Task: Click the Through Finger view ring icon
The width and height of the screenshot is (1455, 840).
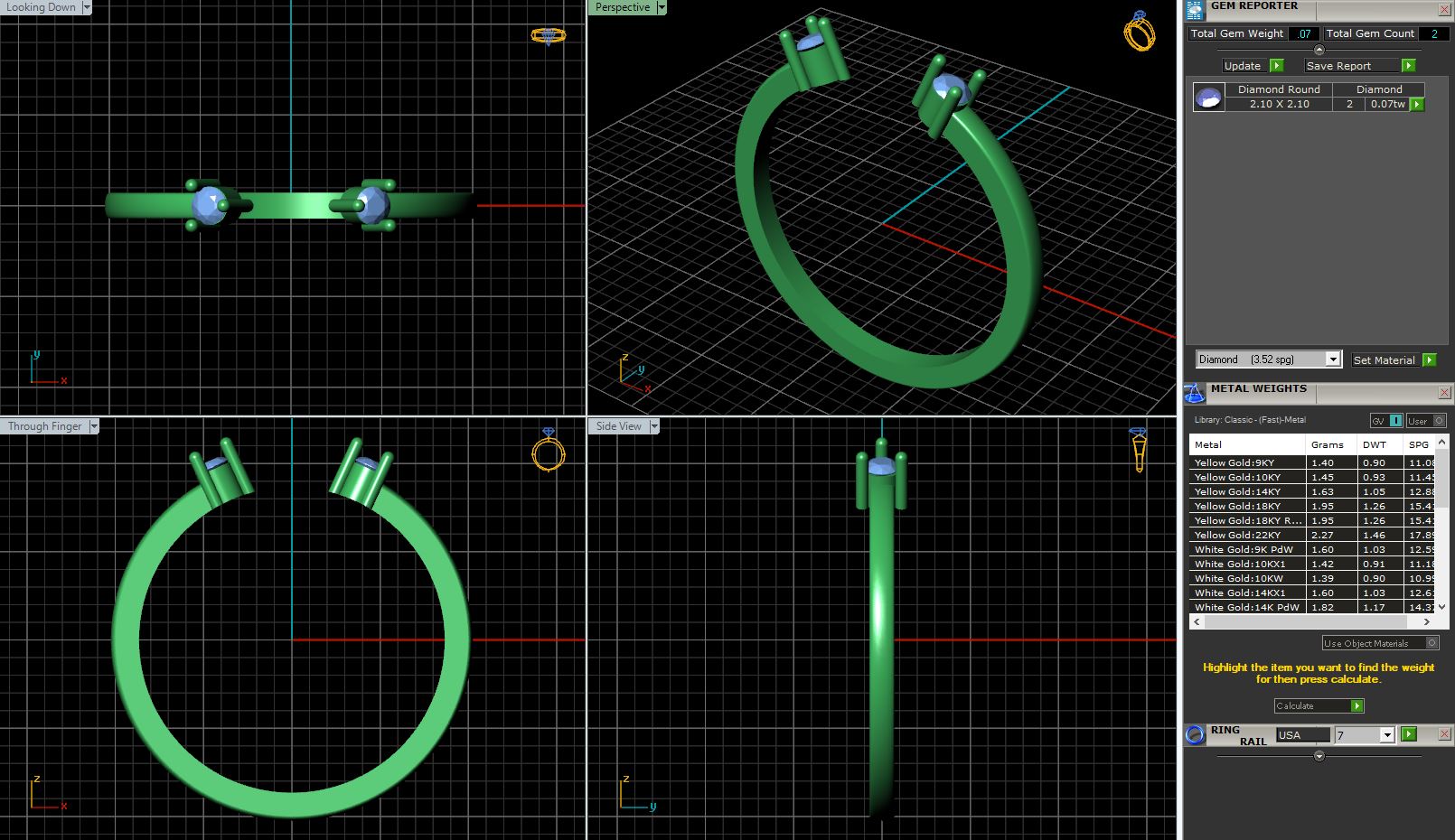Action: [x=548, y=451]
